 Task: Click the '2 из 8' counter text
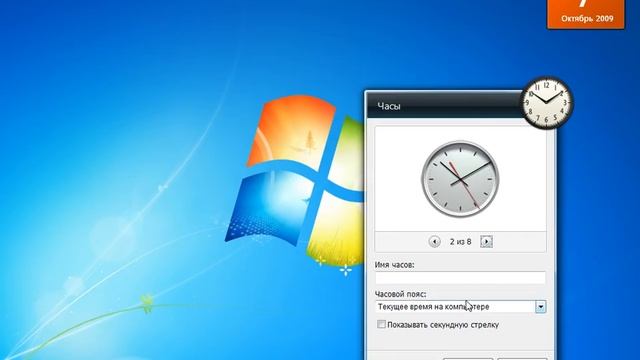pos(460,242)
